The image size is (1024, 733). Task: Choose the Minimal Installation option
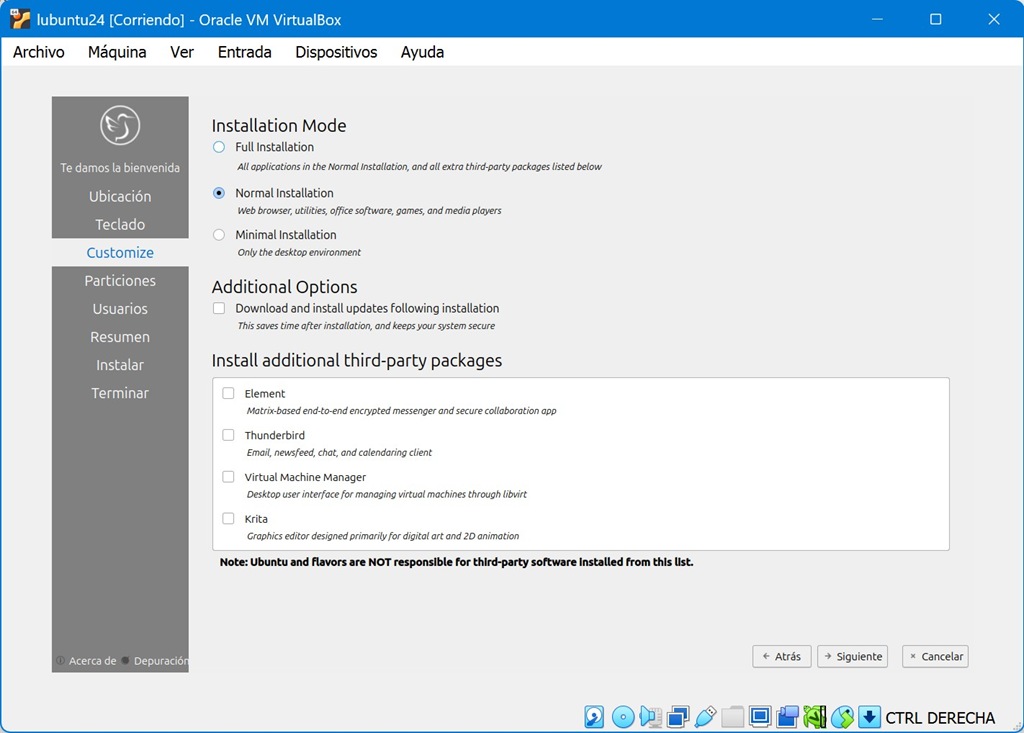(219, 235)
